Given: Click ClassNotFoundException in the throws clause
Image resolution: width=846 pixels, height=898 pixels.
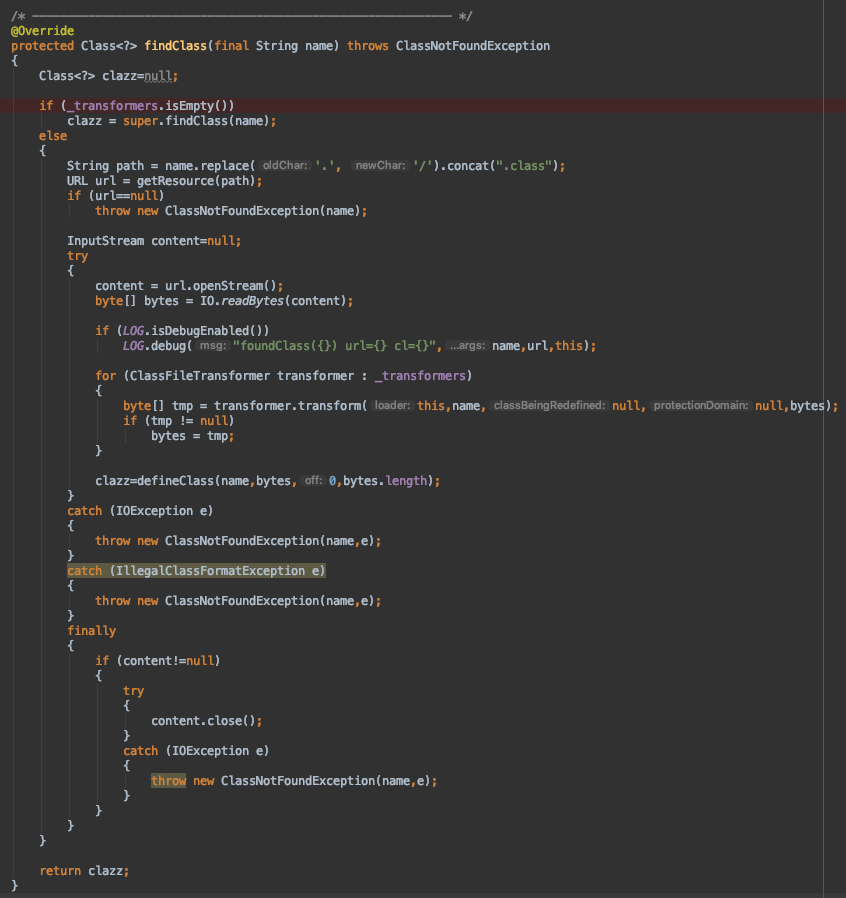Looking at the screenshot, I should pyautogui.click(x=473, y=46).
